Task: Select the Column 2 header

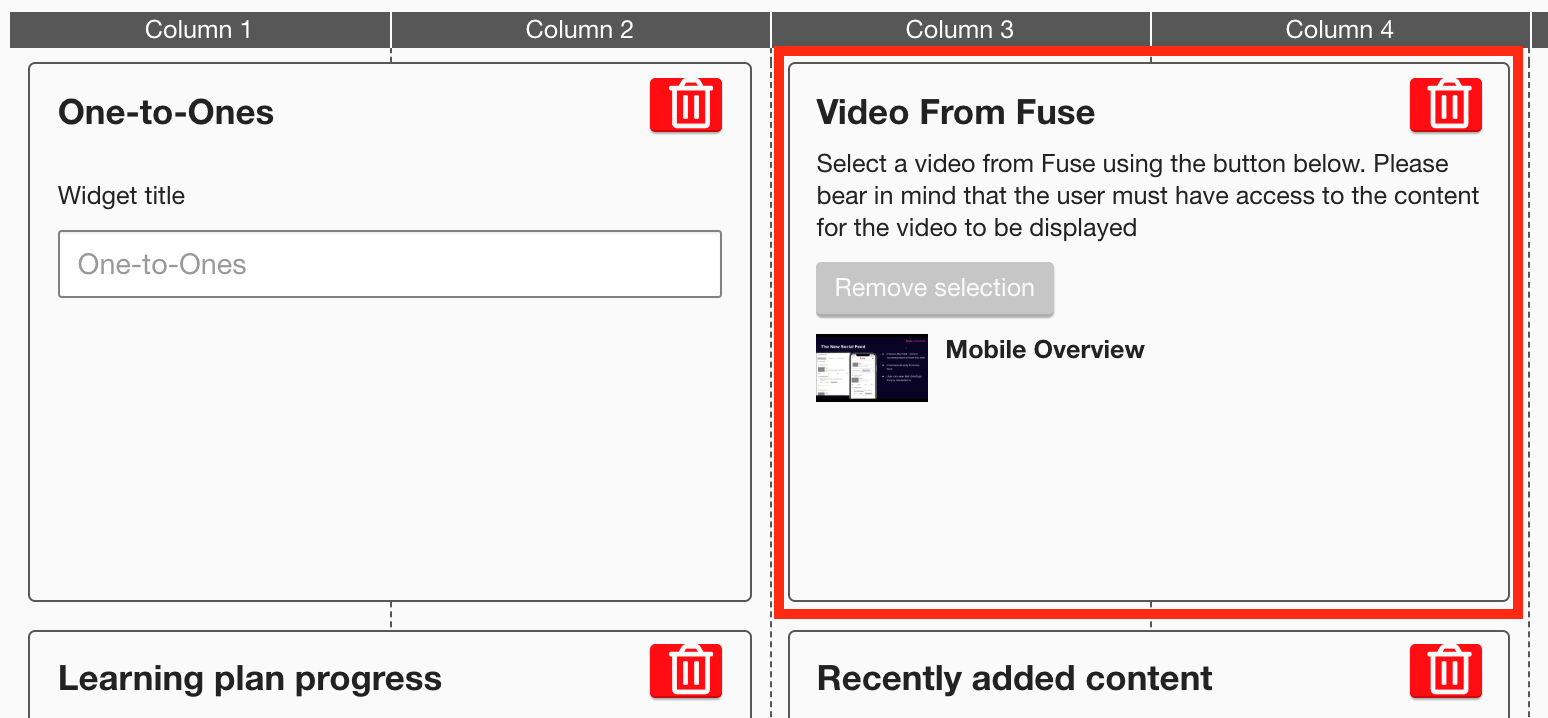Action: 580,30
